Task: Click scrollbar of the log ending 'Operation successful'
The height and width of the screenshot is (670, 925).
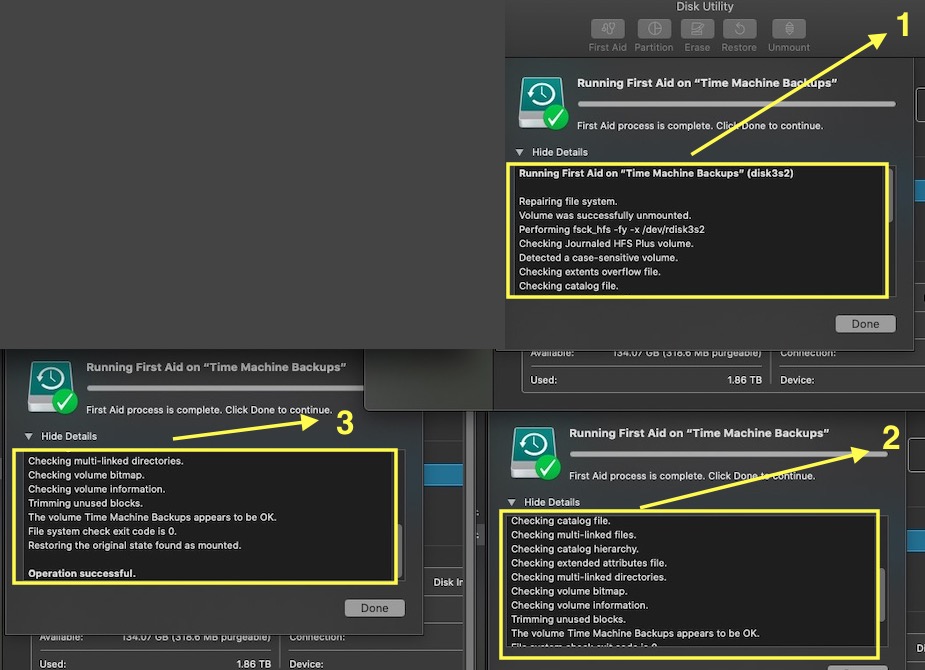Action: [401, 550]
